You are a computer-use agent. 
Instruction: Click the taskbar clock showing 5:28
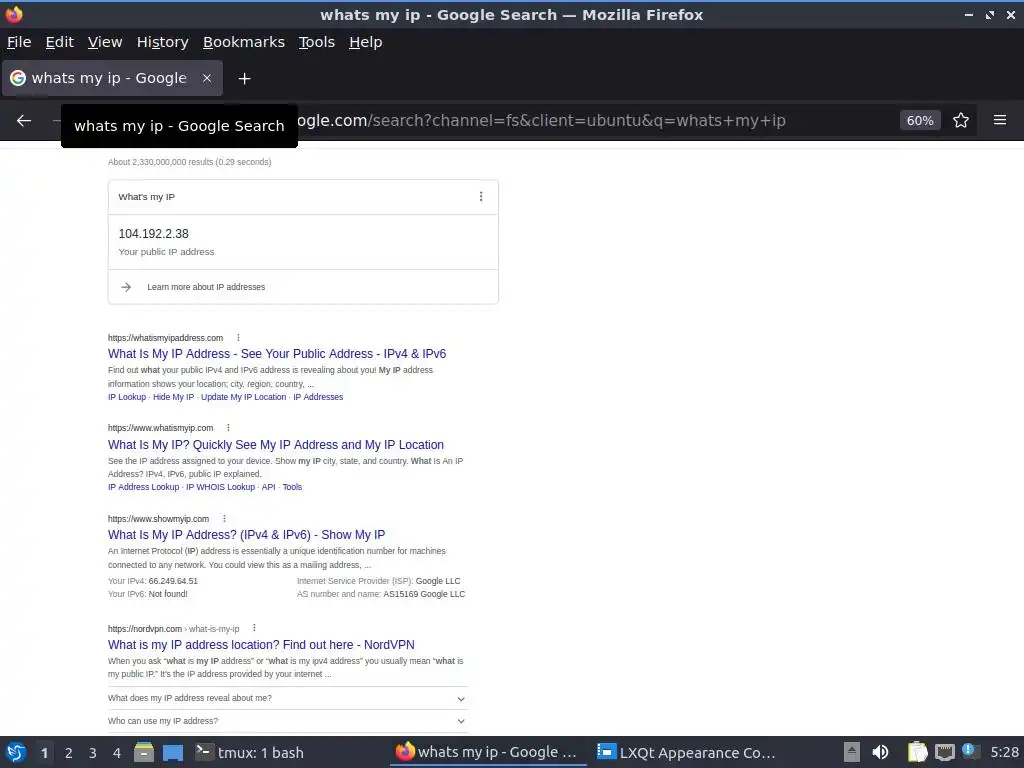(x=1004, y=753)
